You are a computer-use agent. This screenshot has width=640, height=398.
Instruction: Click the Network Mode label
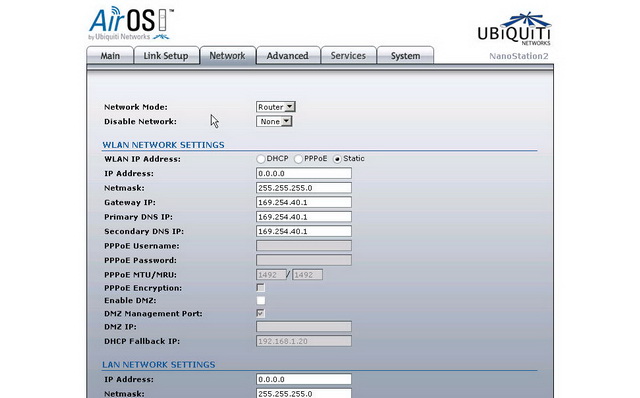[x=136, y=107]
